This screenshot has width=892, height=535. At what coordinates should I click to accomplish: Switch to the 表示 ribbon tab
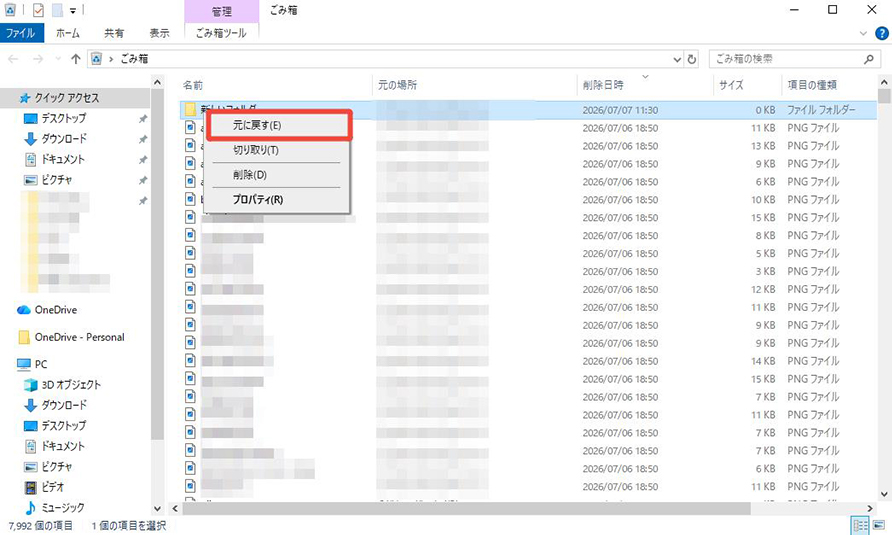159,33
